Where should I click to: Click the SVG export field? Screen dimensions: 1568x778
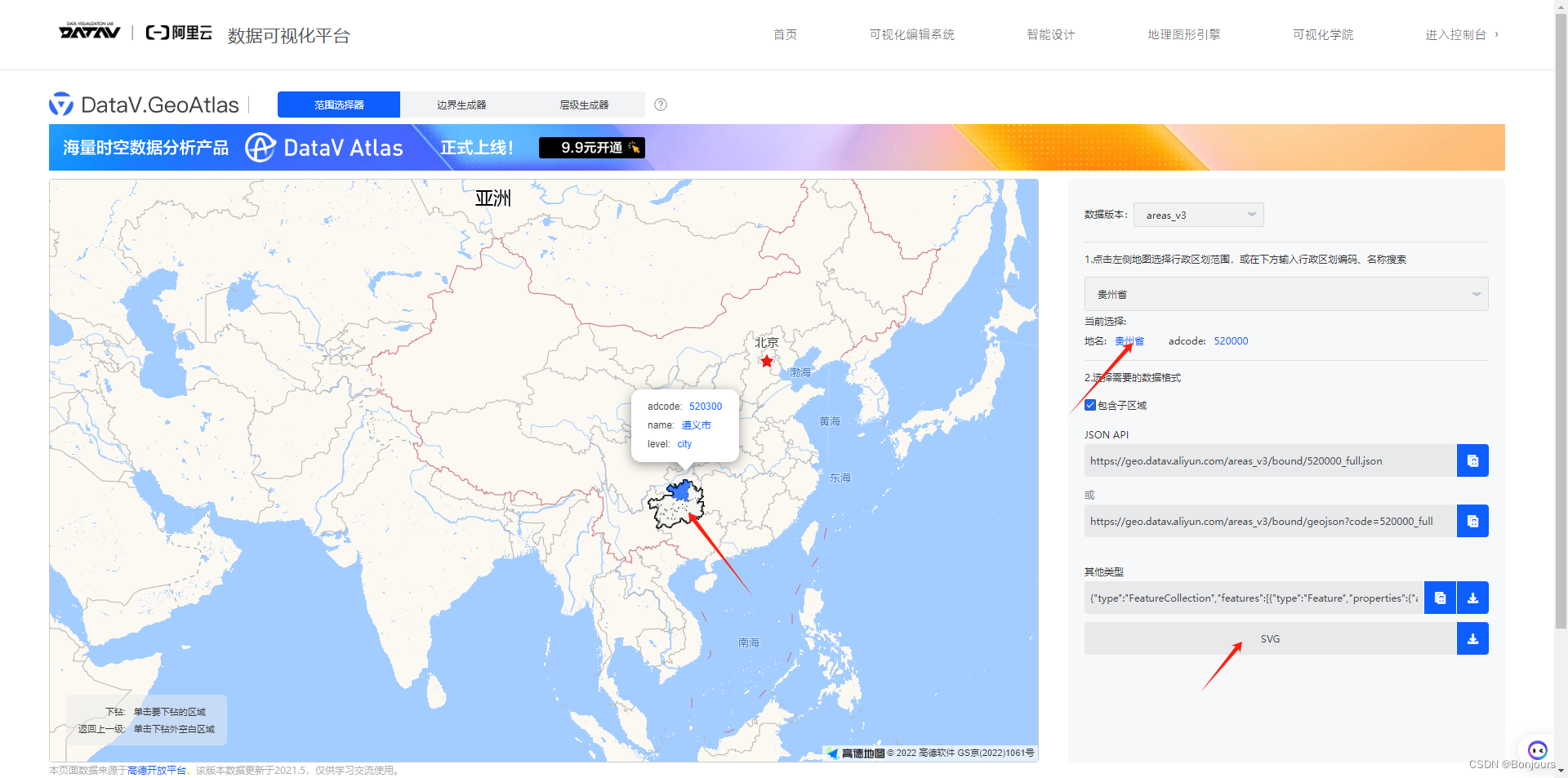tap(1270, 638)
